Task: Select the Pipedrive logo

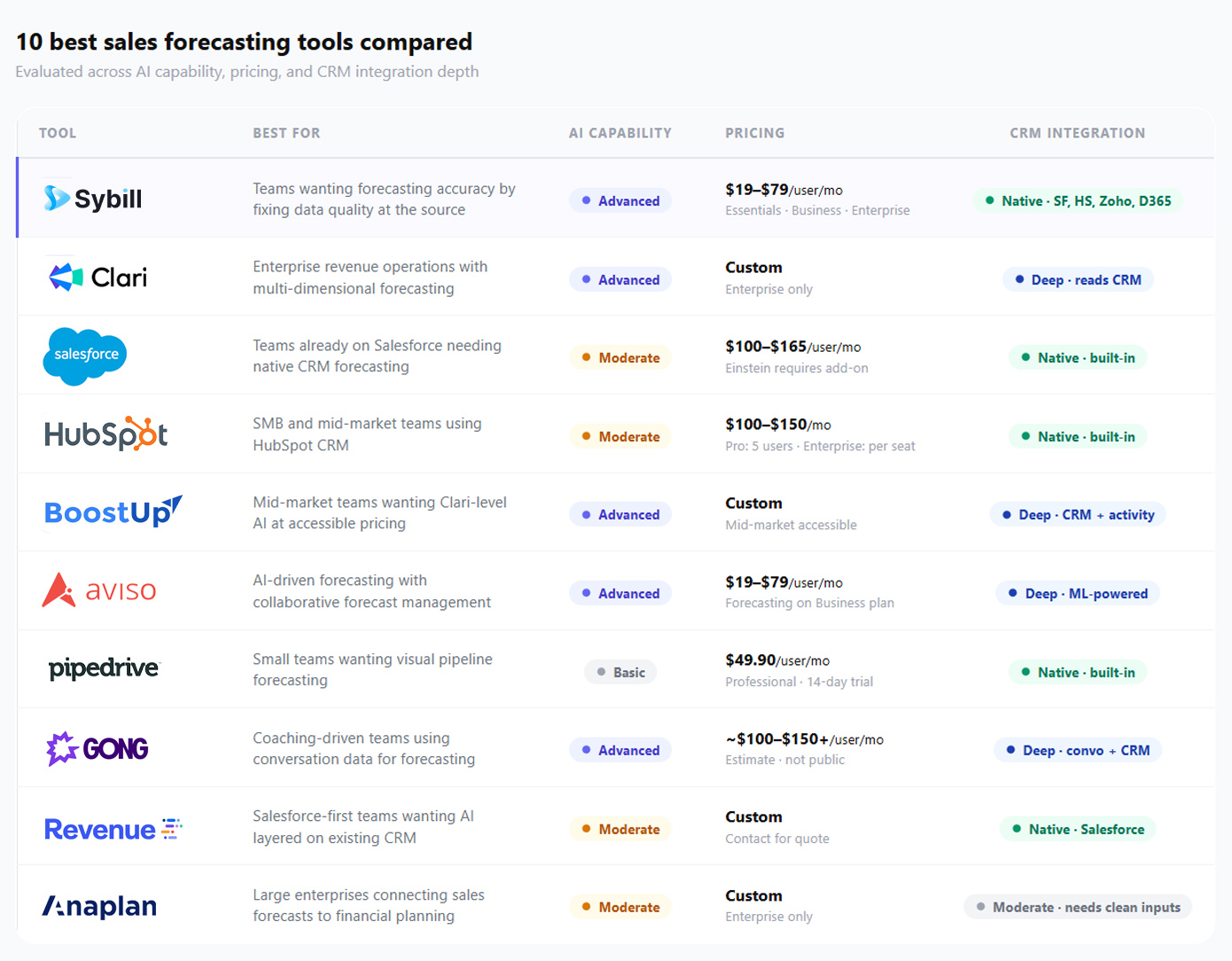Action: 104,668
